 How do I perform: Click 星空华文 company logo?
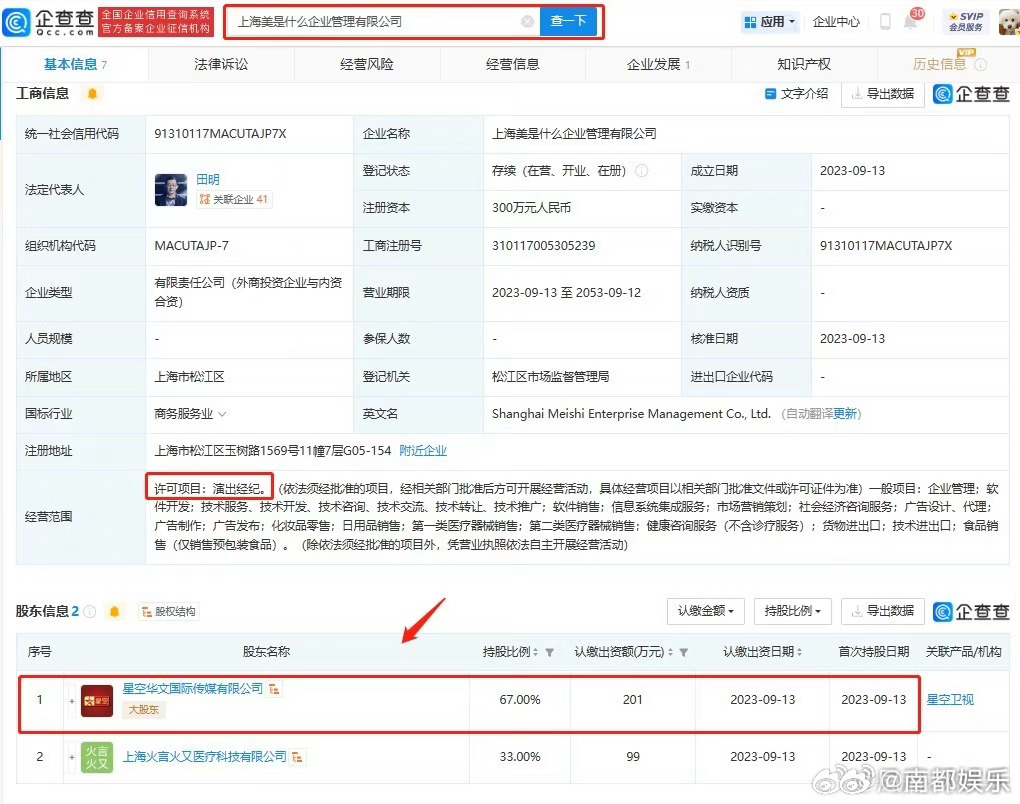[97, 701]
